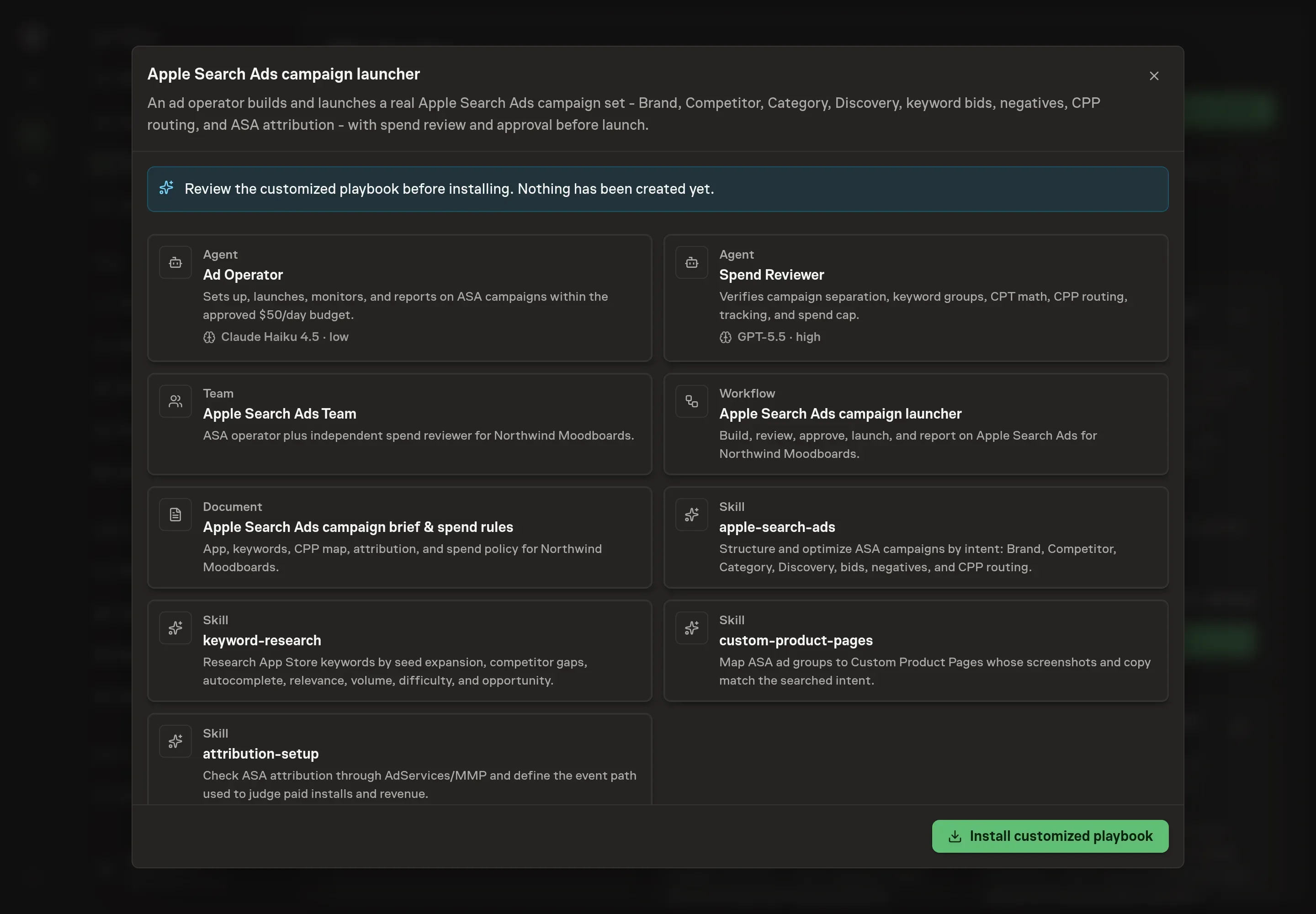This screenshot has width=1316, height=914.
Task: Click the brain icon next to GPT-5.5
Action: (x=725, y=337)
